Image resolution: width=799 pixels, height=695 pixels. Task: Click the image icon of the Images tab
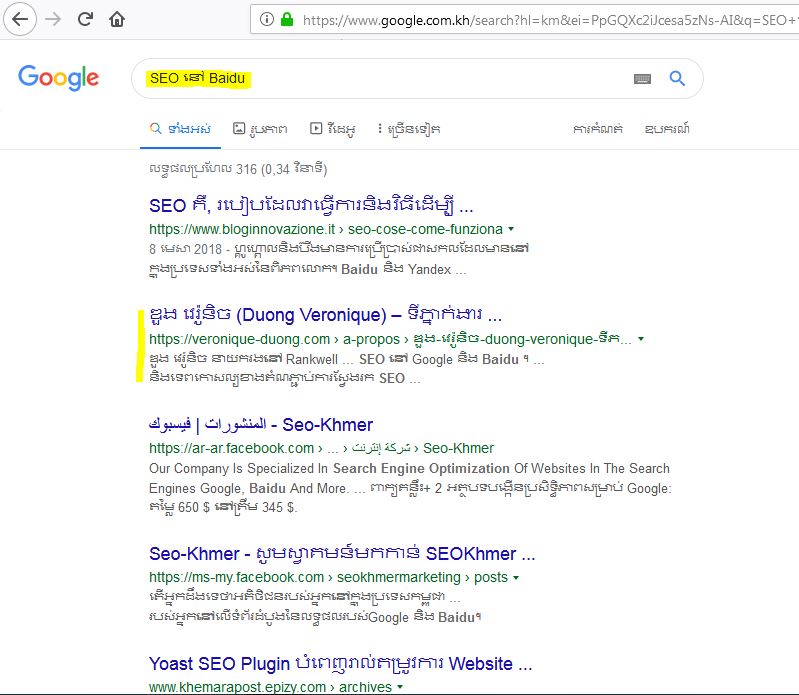coord(239,128)
